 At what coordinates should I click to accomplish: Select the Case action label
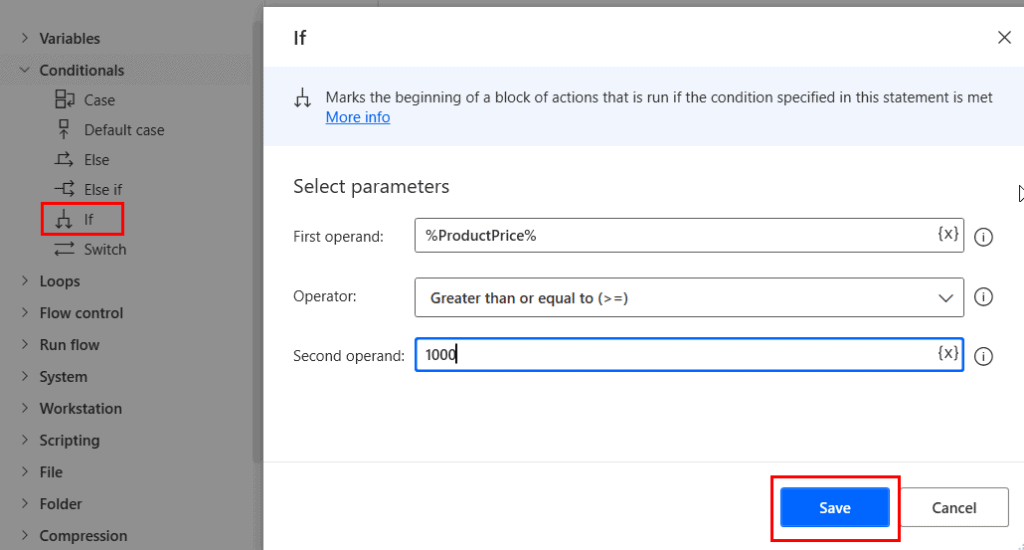pos(99,100)
